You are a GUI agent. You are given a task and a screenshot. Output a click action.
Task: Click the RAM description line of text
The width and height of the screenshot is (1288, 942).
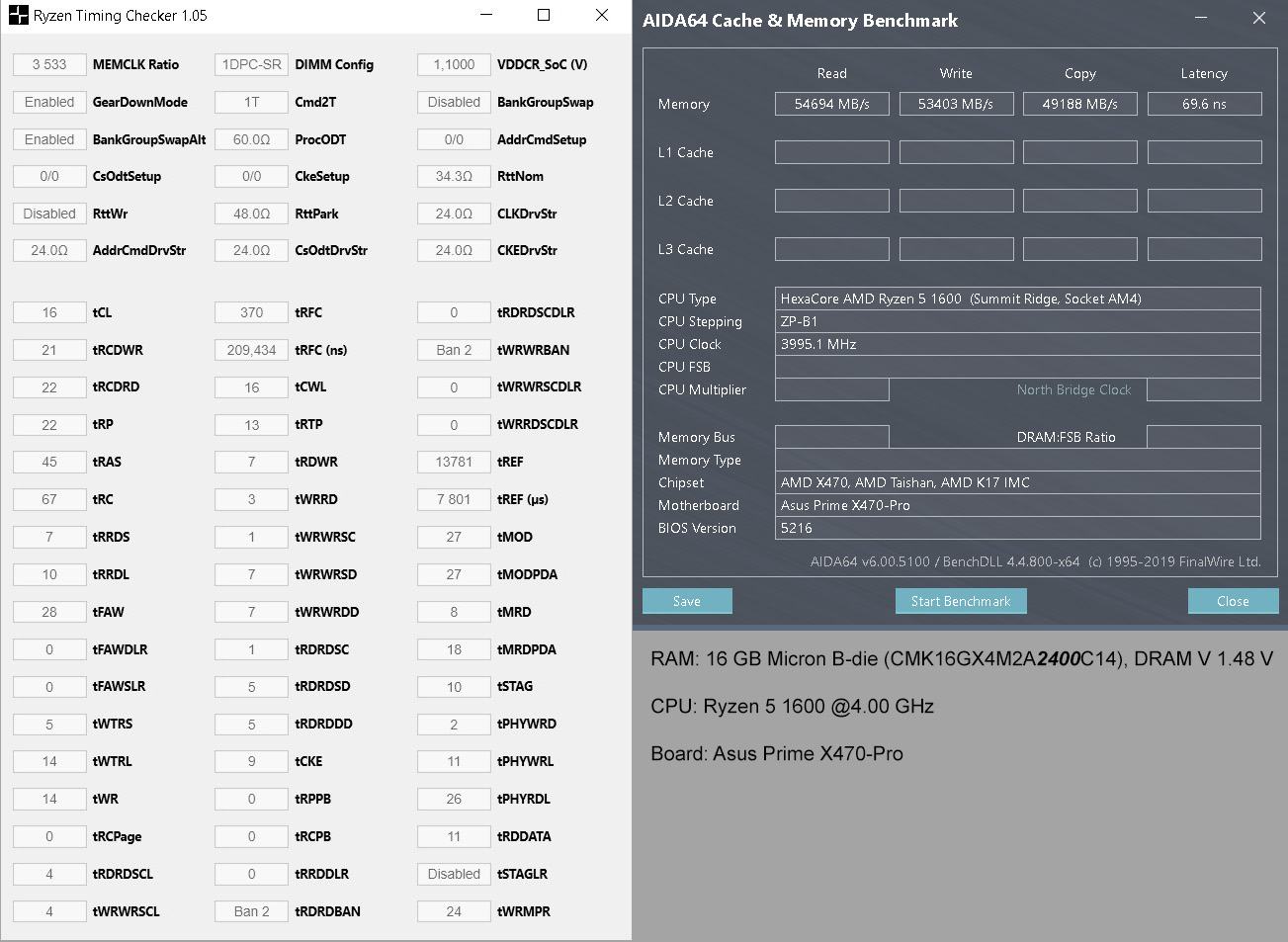click(962, 659)
